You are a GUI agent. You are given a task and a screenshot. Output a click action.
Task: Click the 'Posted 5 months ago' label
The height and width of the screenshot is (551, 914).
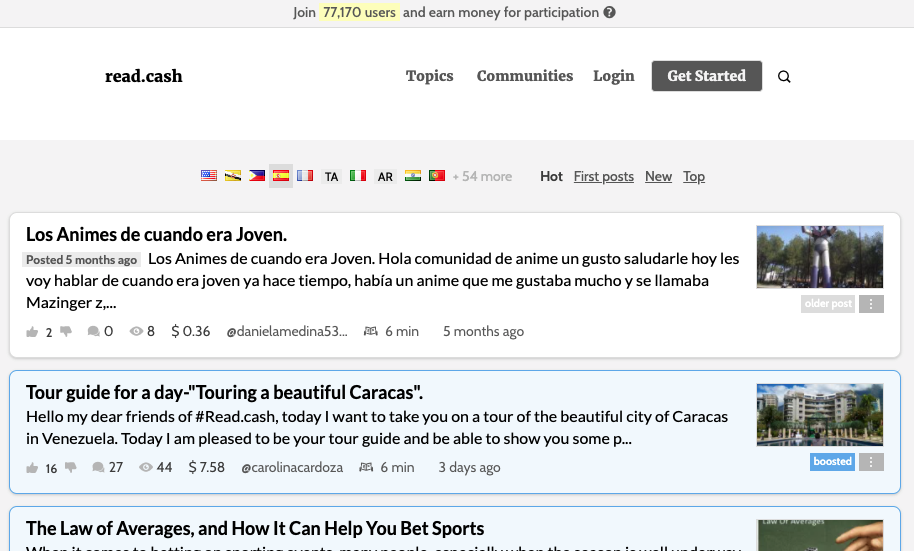pyautogui.click(x=82, y=259)
